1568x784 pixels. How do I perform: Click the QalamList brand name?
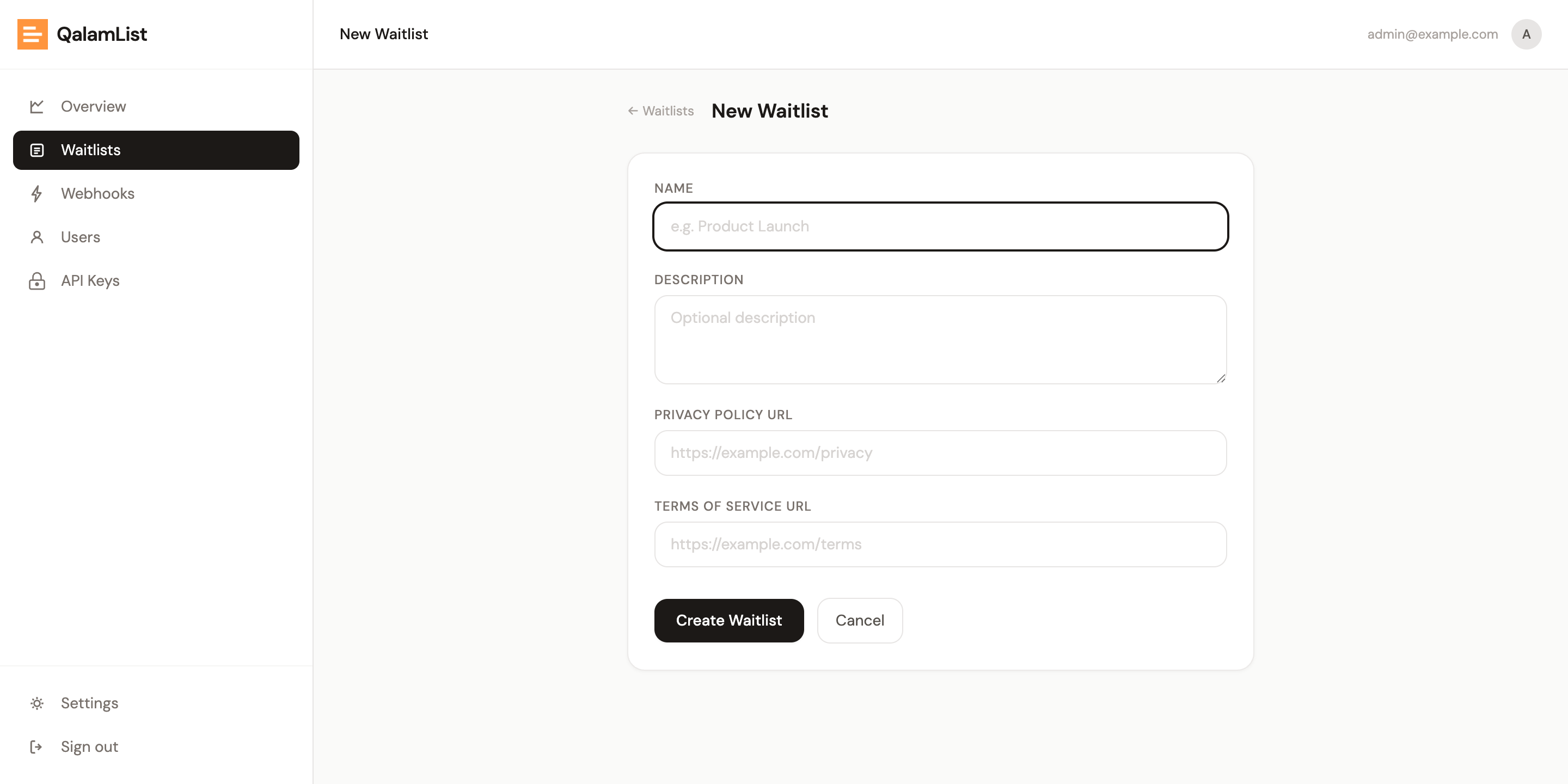click(102, 34)
